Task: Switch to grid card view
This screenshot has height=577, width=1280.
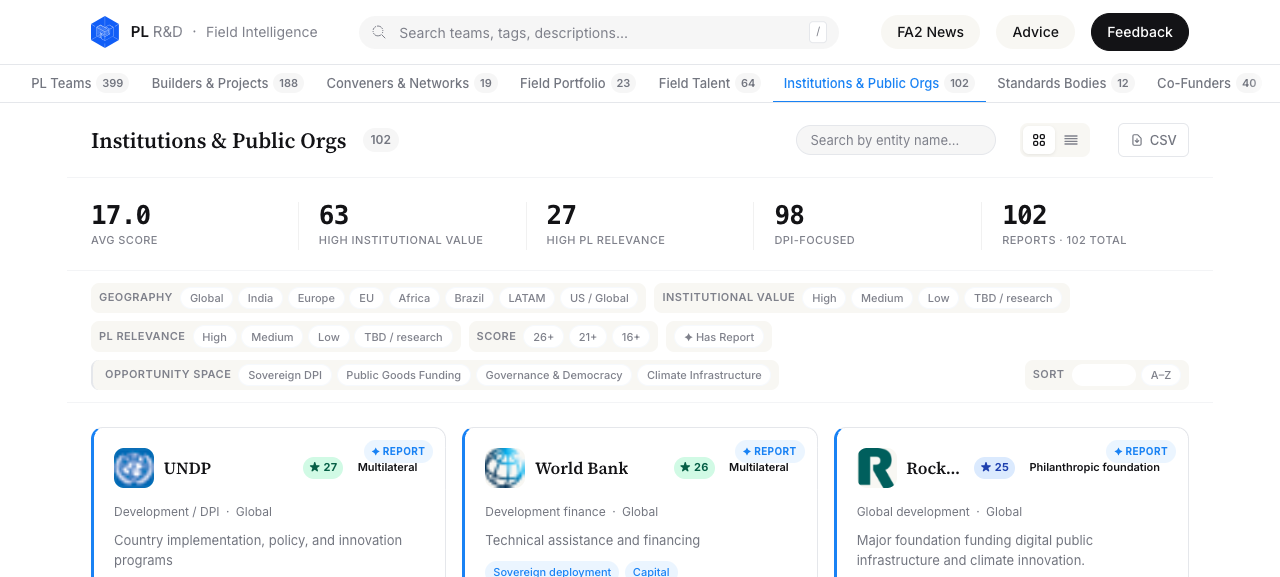Action: click(x=1039, y=140)
